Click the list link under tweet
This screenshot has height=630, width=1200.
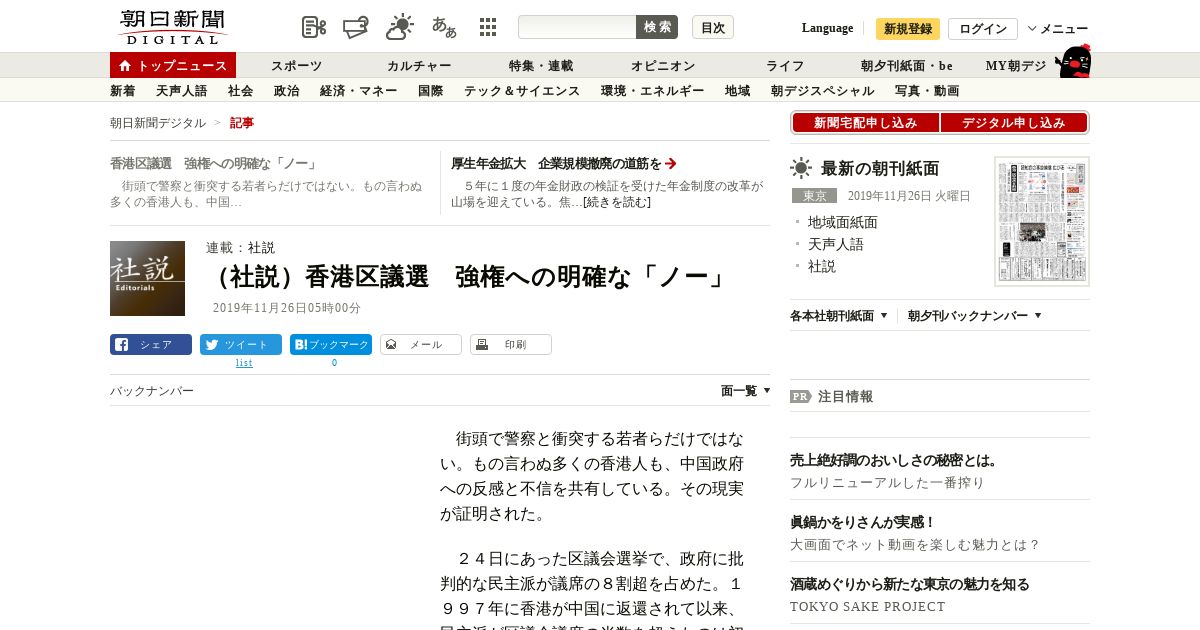pyautogui.click(x=244, y=363)
